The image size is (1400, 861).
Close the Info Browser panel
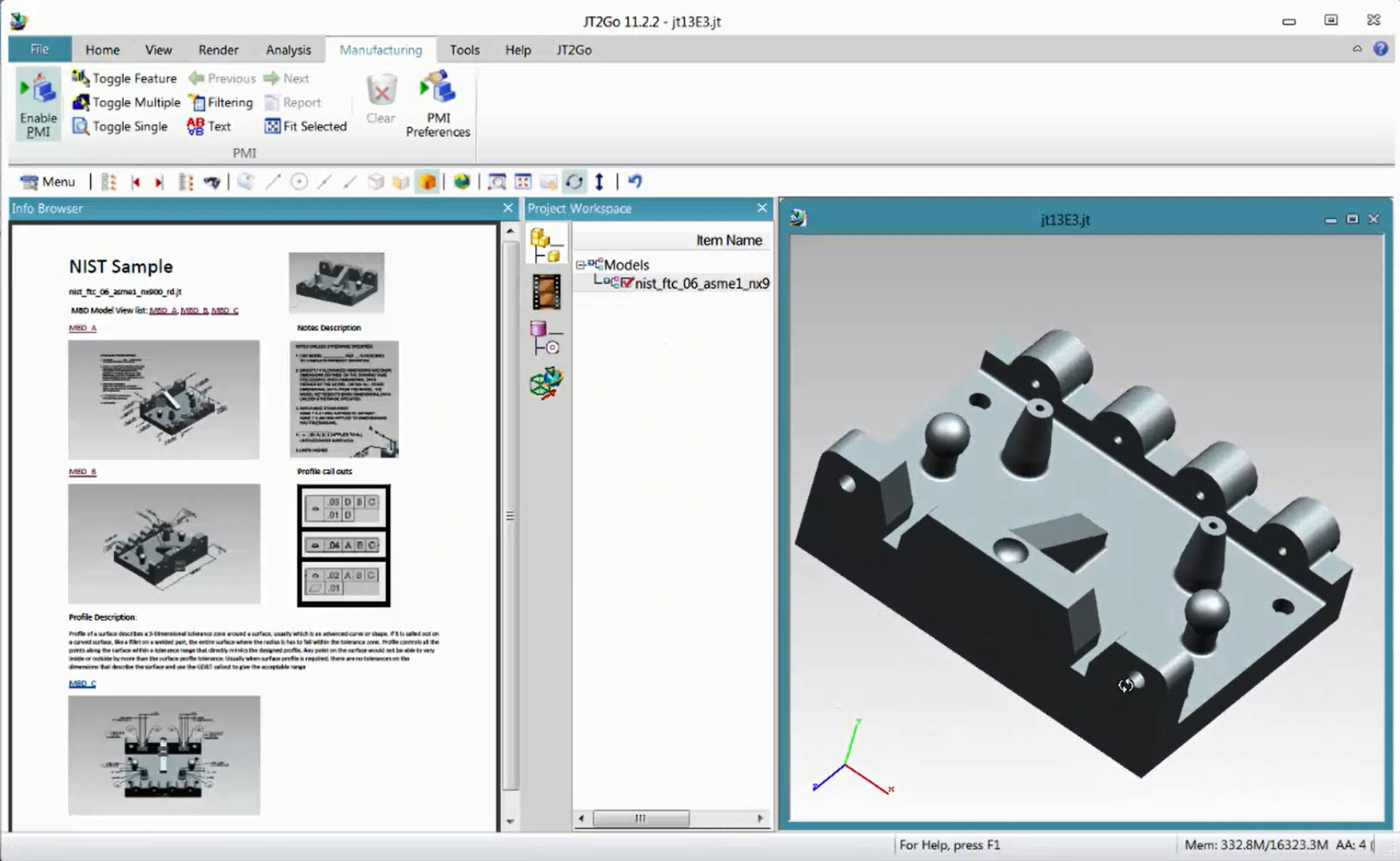pyautogui.click(x=508, y=208)
